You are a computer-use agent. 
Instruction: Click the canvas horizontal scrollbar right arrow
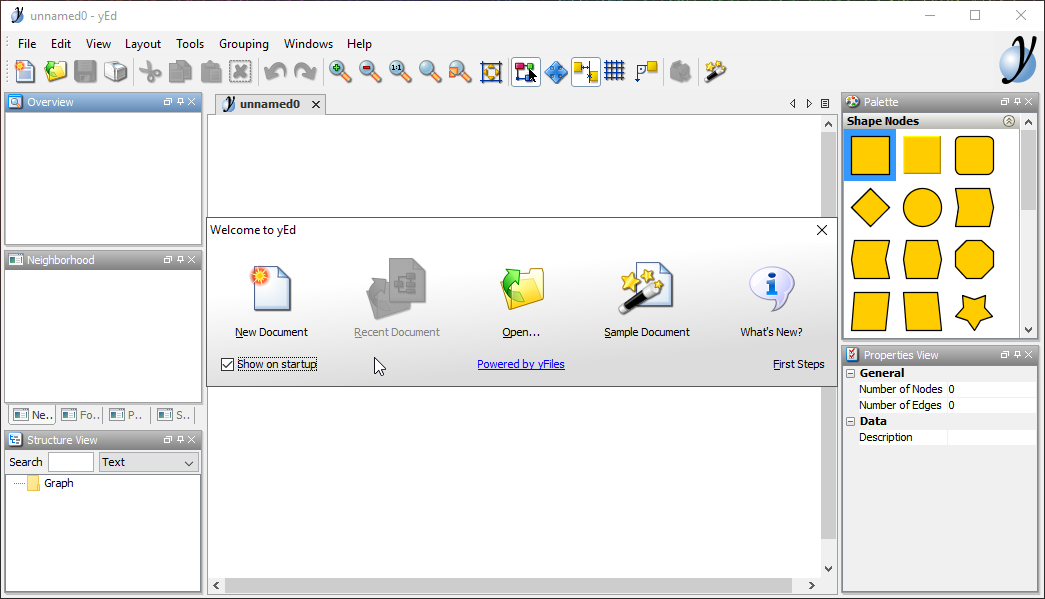812,586
